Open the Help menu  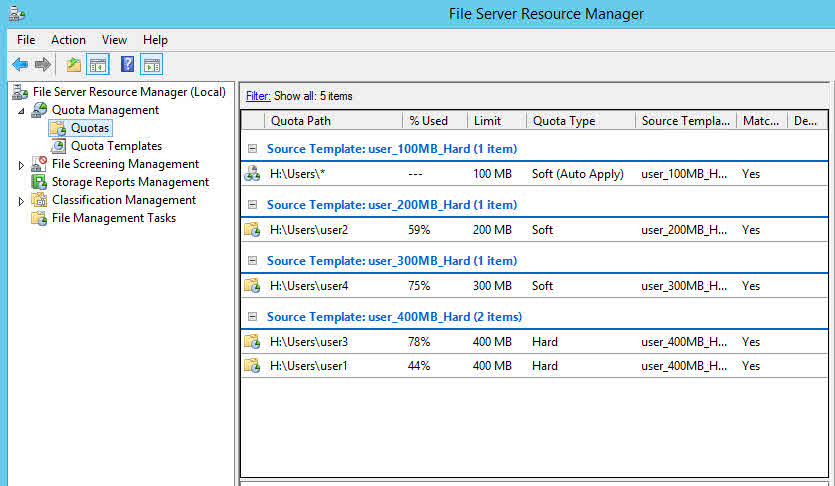(155, 40)
